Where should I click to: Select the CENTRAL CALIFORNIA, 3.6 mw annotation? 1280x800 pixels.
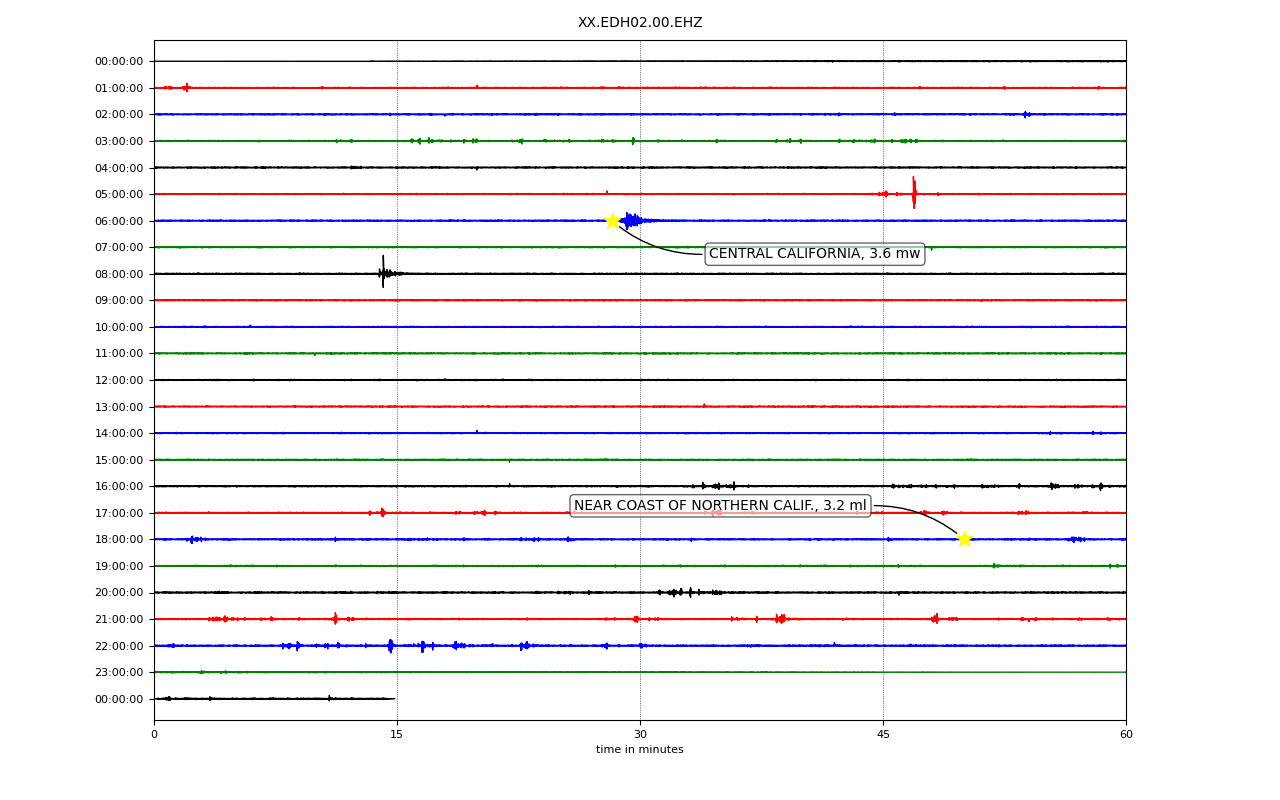814,254
